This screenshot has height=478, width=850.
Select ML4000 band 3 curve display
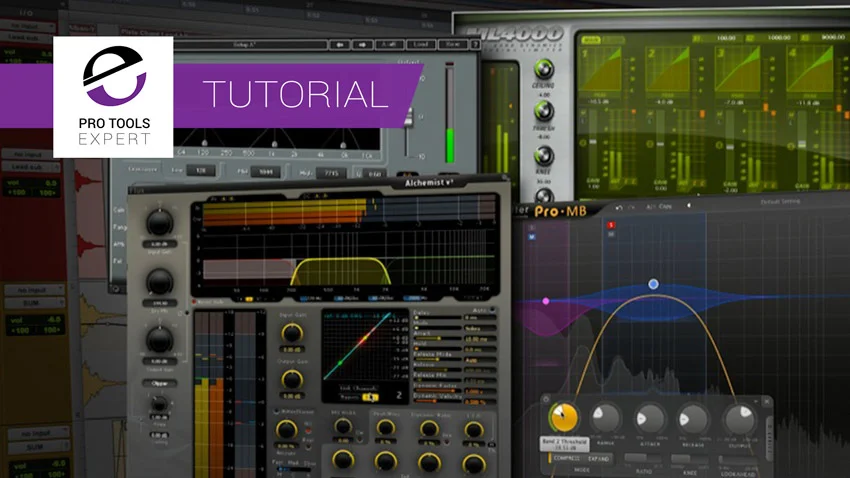click(x=737, y=69)
